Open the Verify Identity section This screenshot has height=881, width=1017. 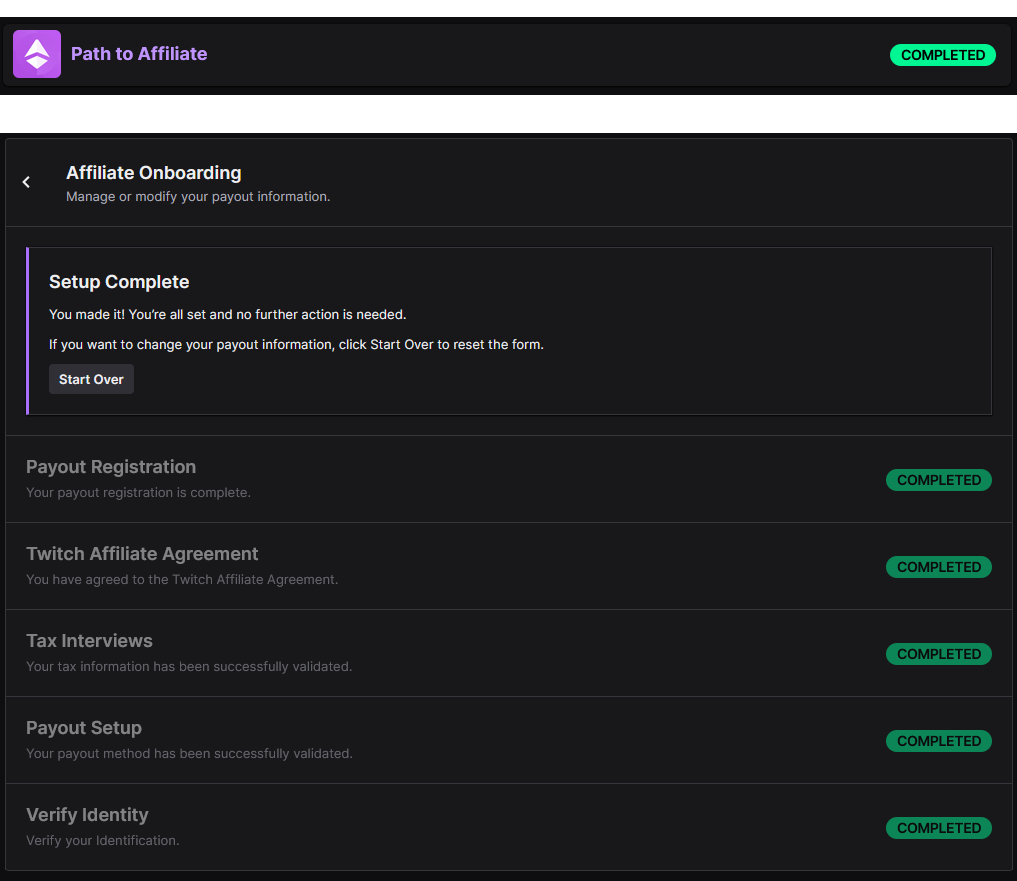coord(87,815)
